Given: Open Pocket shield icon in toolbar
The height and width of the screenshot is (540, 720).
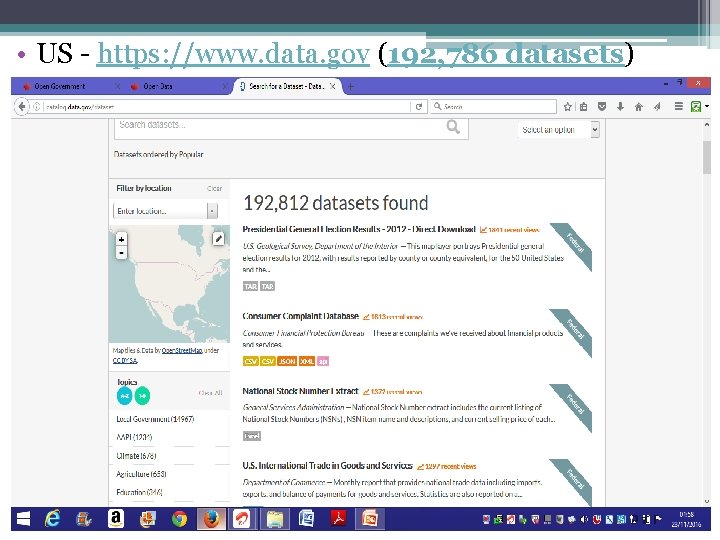Looking at the screenshot, I should click(602, 107).
